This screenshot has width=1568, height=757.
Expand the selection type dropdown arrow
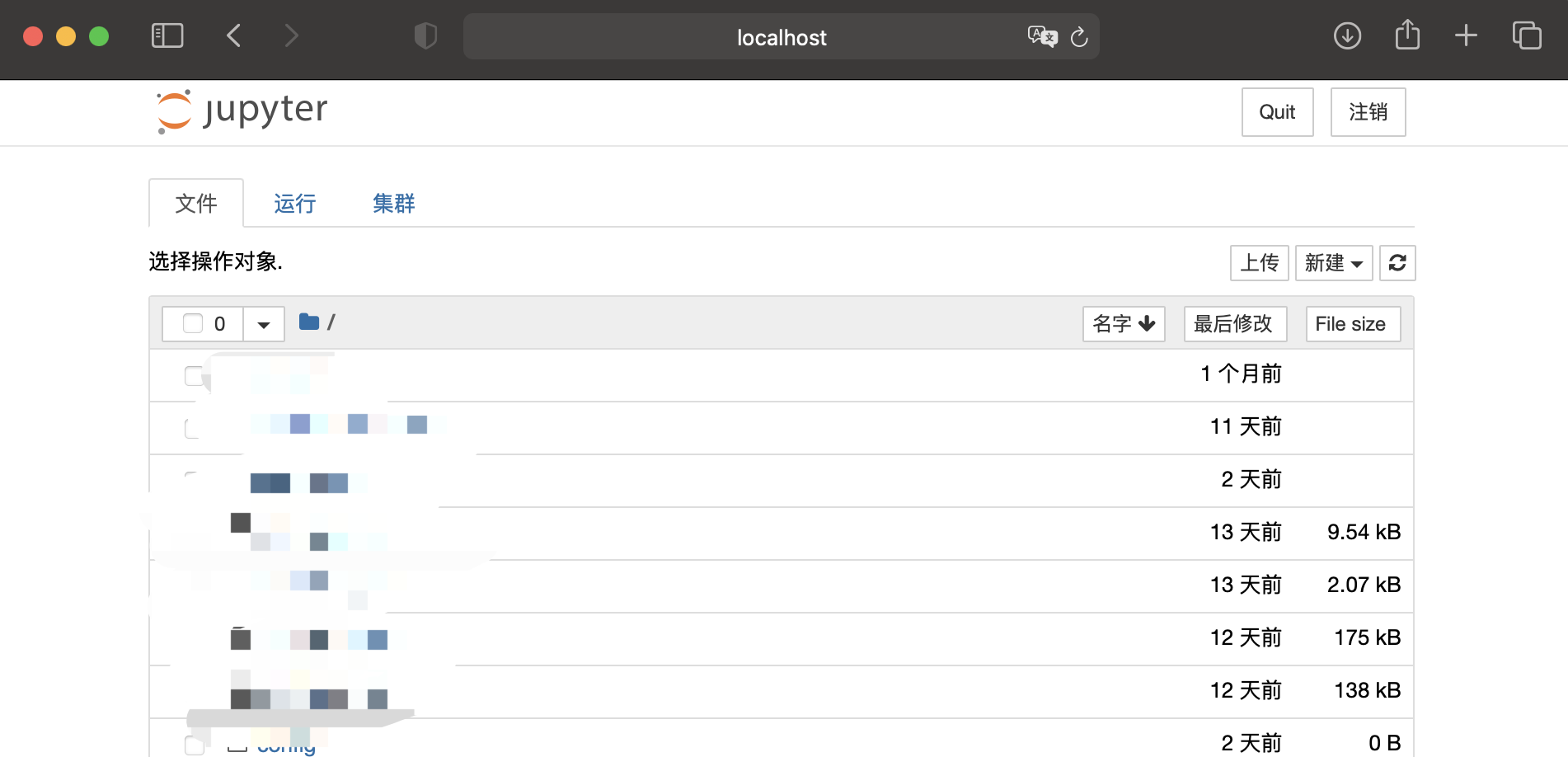264,324
